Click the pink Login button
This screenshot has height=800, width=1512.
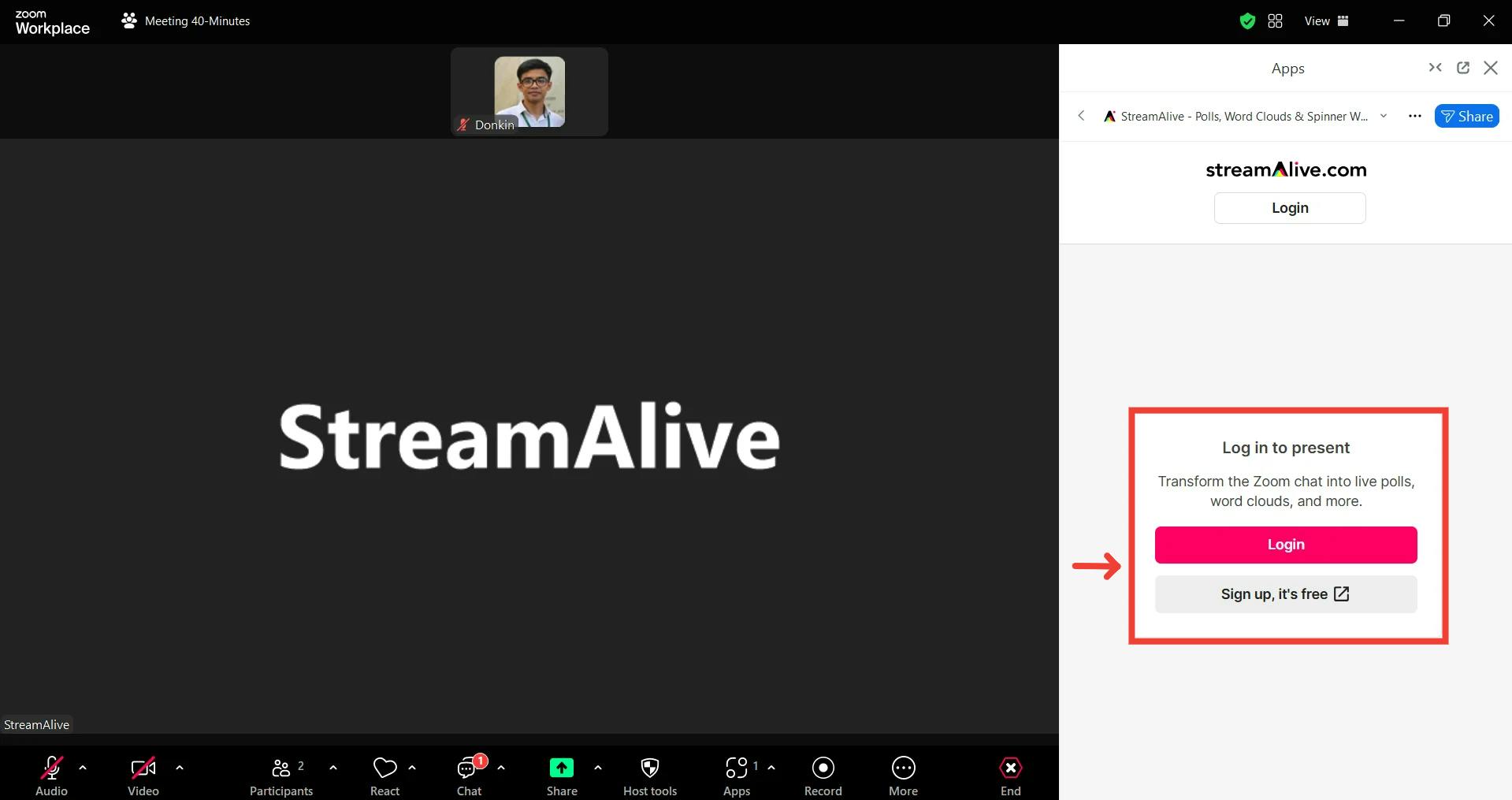tap(1286, 545)
